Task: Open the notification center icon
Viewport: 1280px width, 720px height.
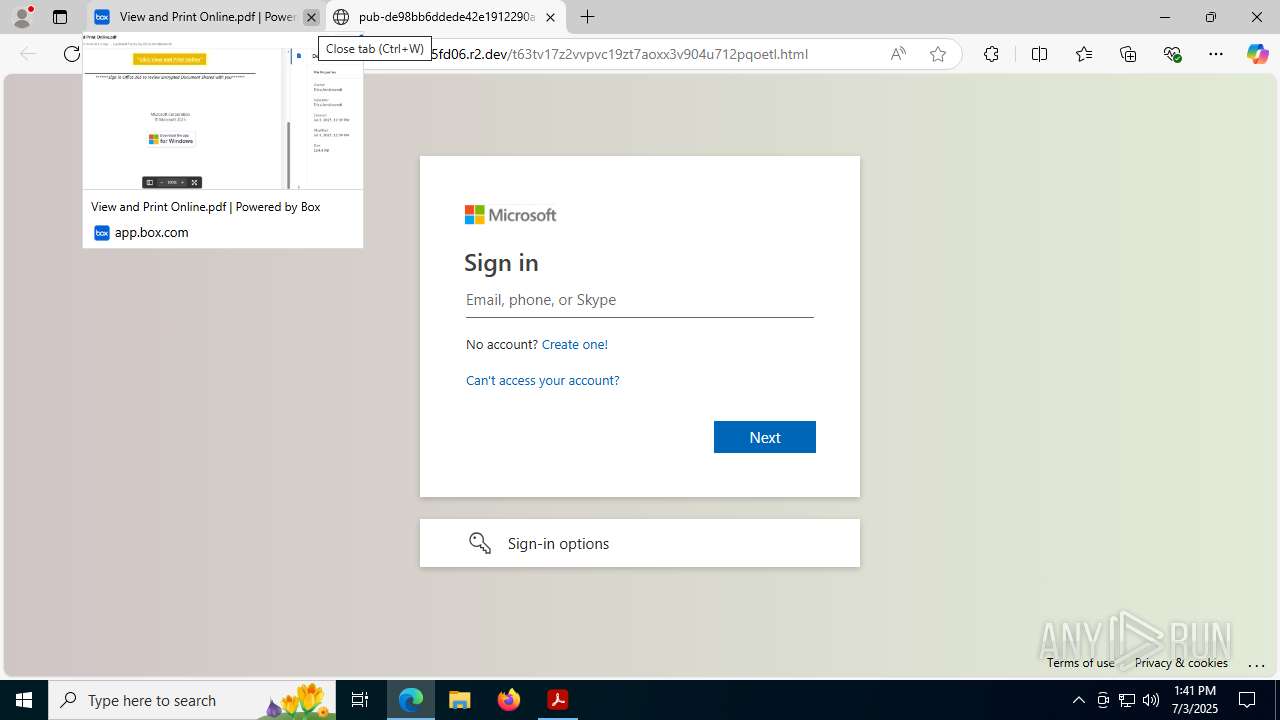Action: [x=1247, y=700]
